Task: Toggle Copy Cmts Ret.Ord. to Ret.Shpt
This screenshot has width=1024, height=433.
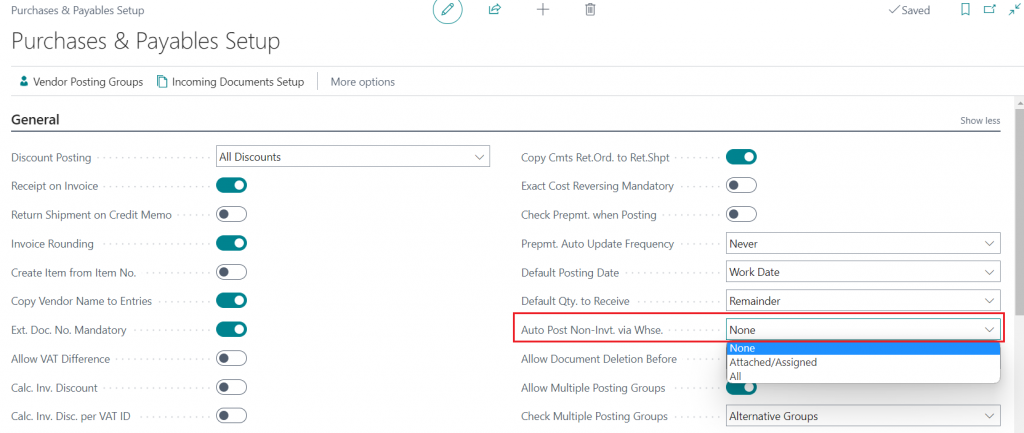Action: pyautogui.click(x=741, y=157)
